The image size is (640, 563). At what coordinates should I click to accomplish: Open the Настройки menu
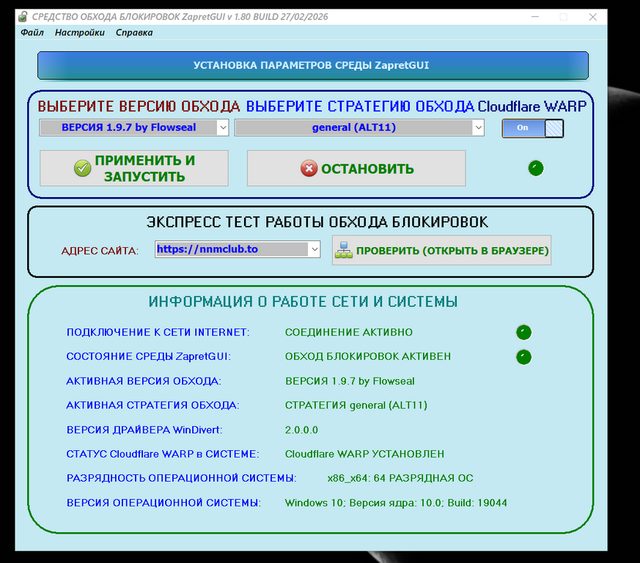(x=80, y=33)
